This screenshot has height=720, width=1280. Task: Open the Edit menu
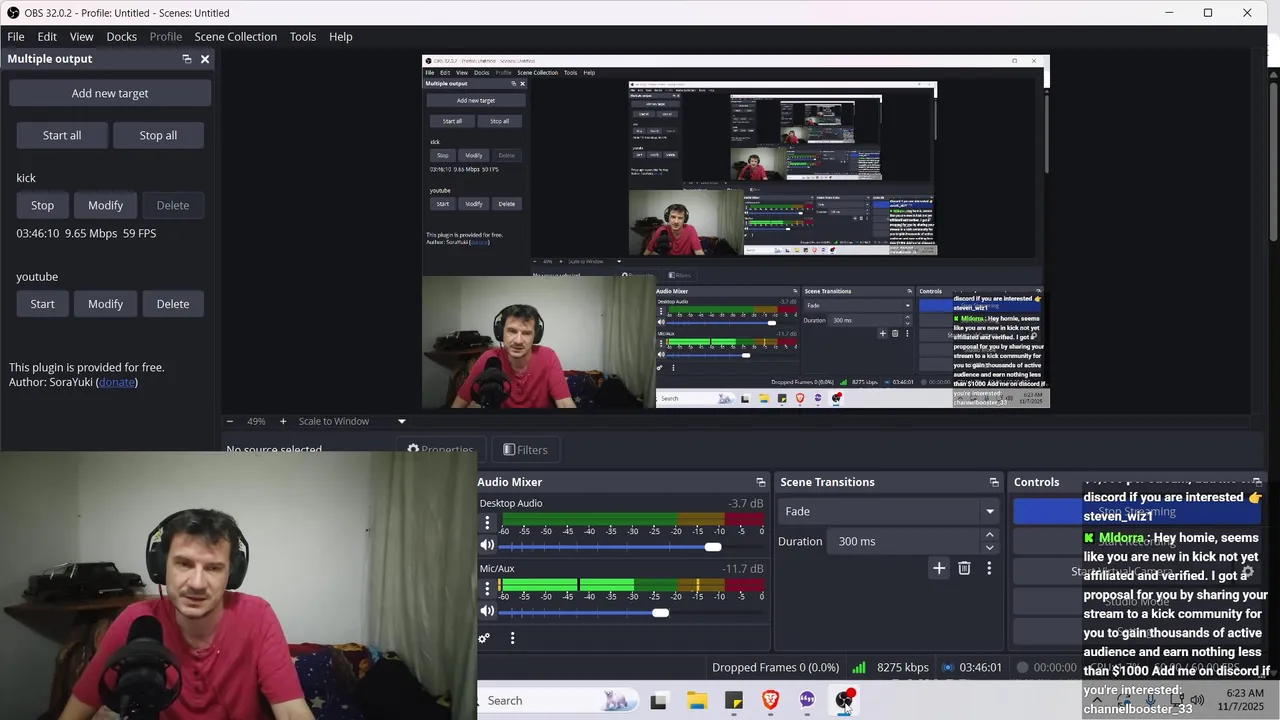[47, 37]
